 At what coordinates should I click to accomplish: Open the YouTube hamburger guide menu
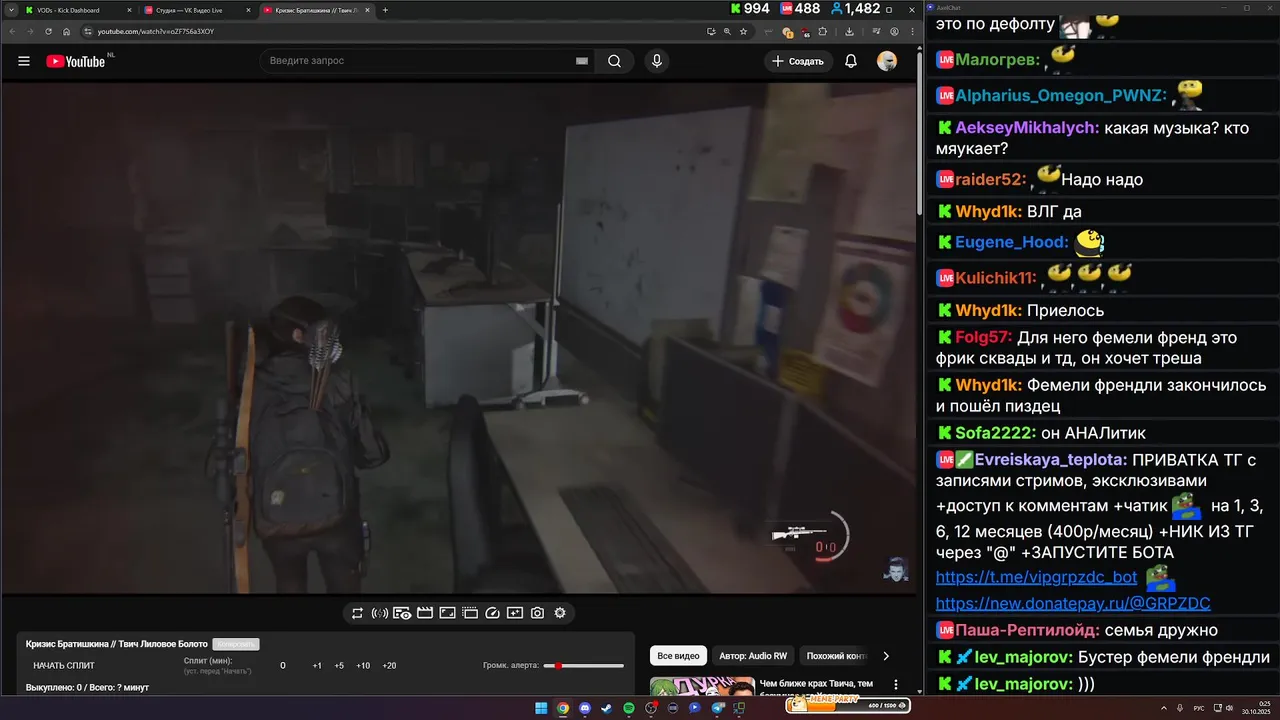click(x=24, y=61)
